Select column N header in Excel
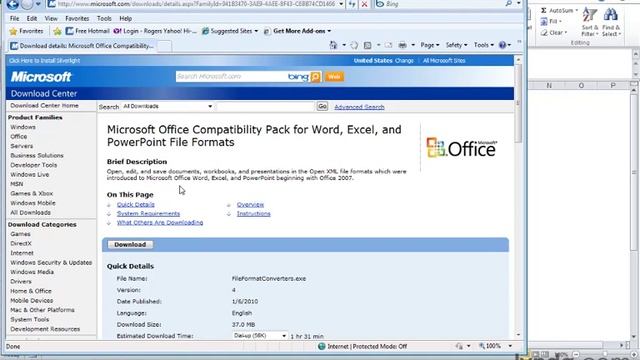This screenshot has width=640, height=360. [x=549, y=85]
